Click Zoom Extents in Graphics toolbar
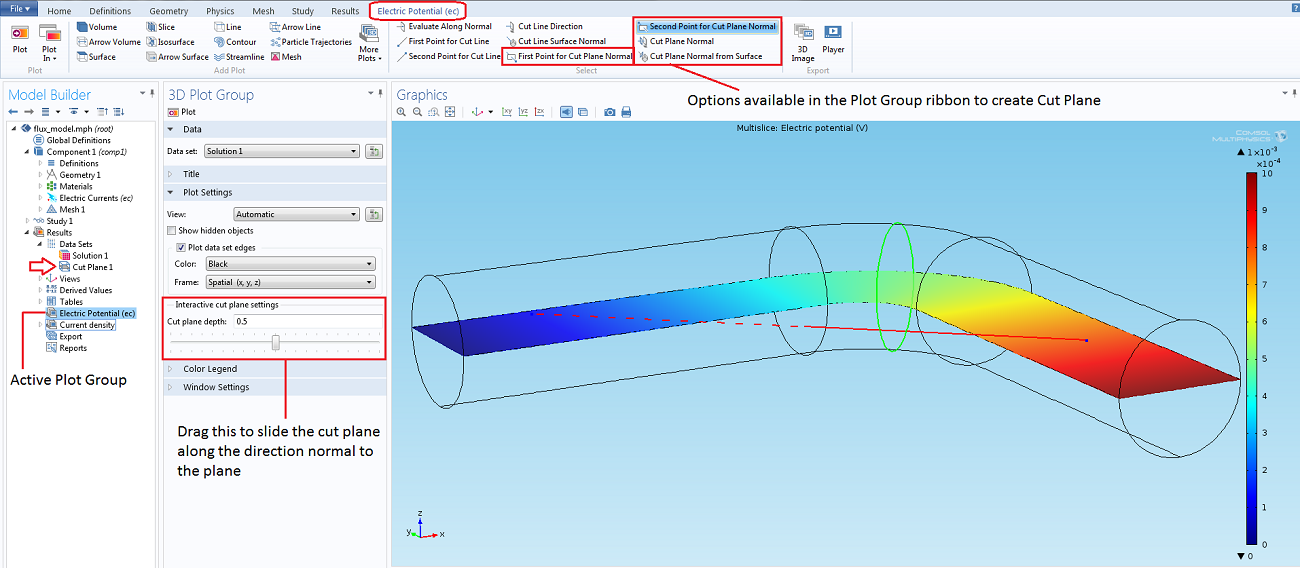Screen dimensions: 1300x568 pos(451,112)
